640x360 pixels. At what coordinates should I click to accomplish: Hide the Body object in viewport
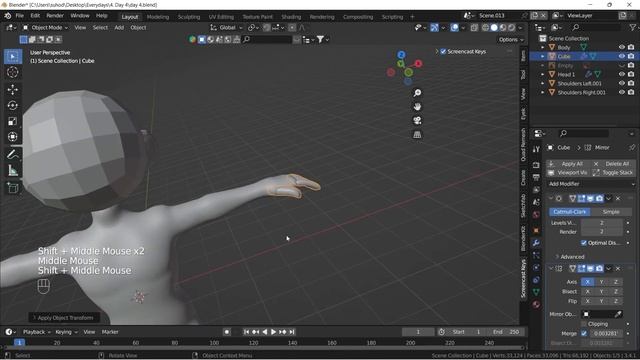622,47
